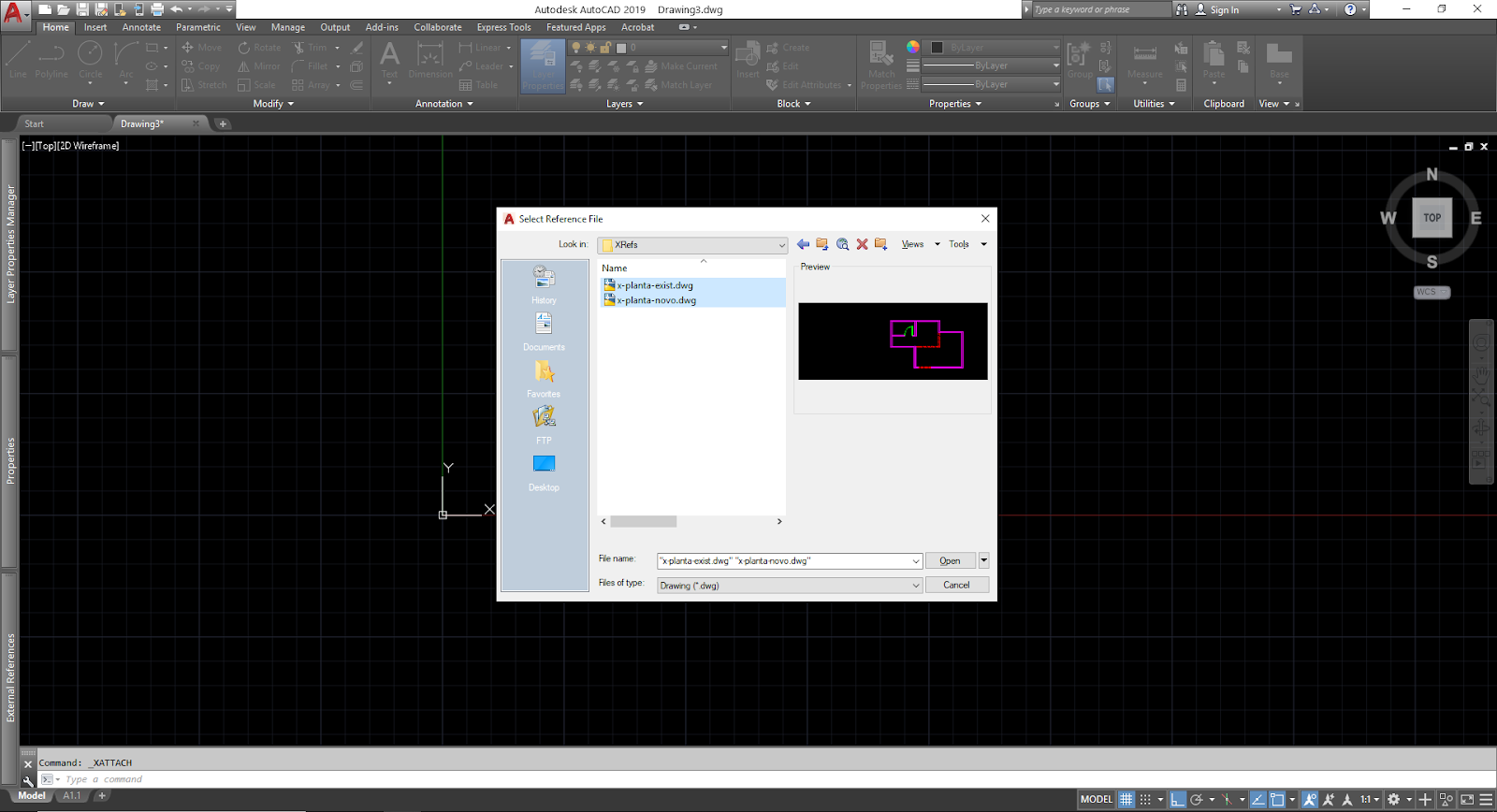This screenshot has width=1497, height=812.
Task: Switch to the Manage ribbon tab
Action: point(288,27)
